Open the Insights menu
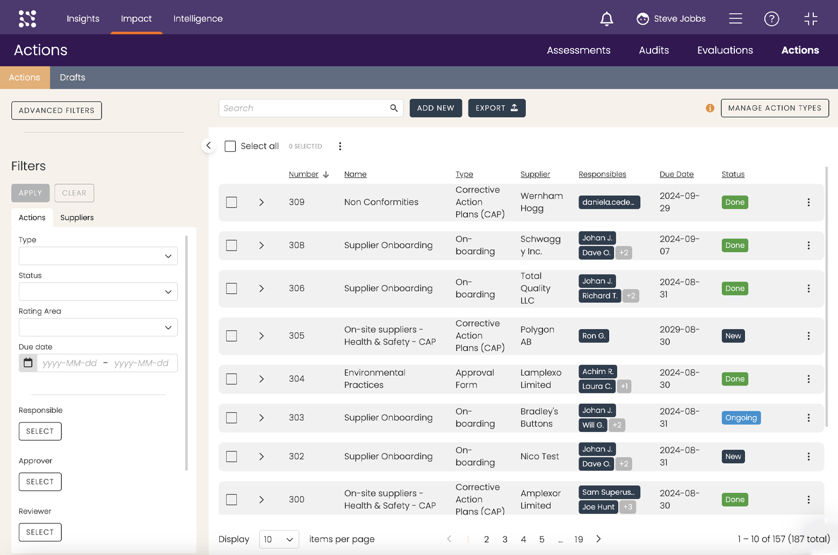Image resolution: width=838 pixels, height=555 pixels. pos(83,19)
